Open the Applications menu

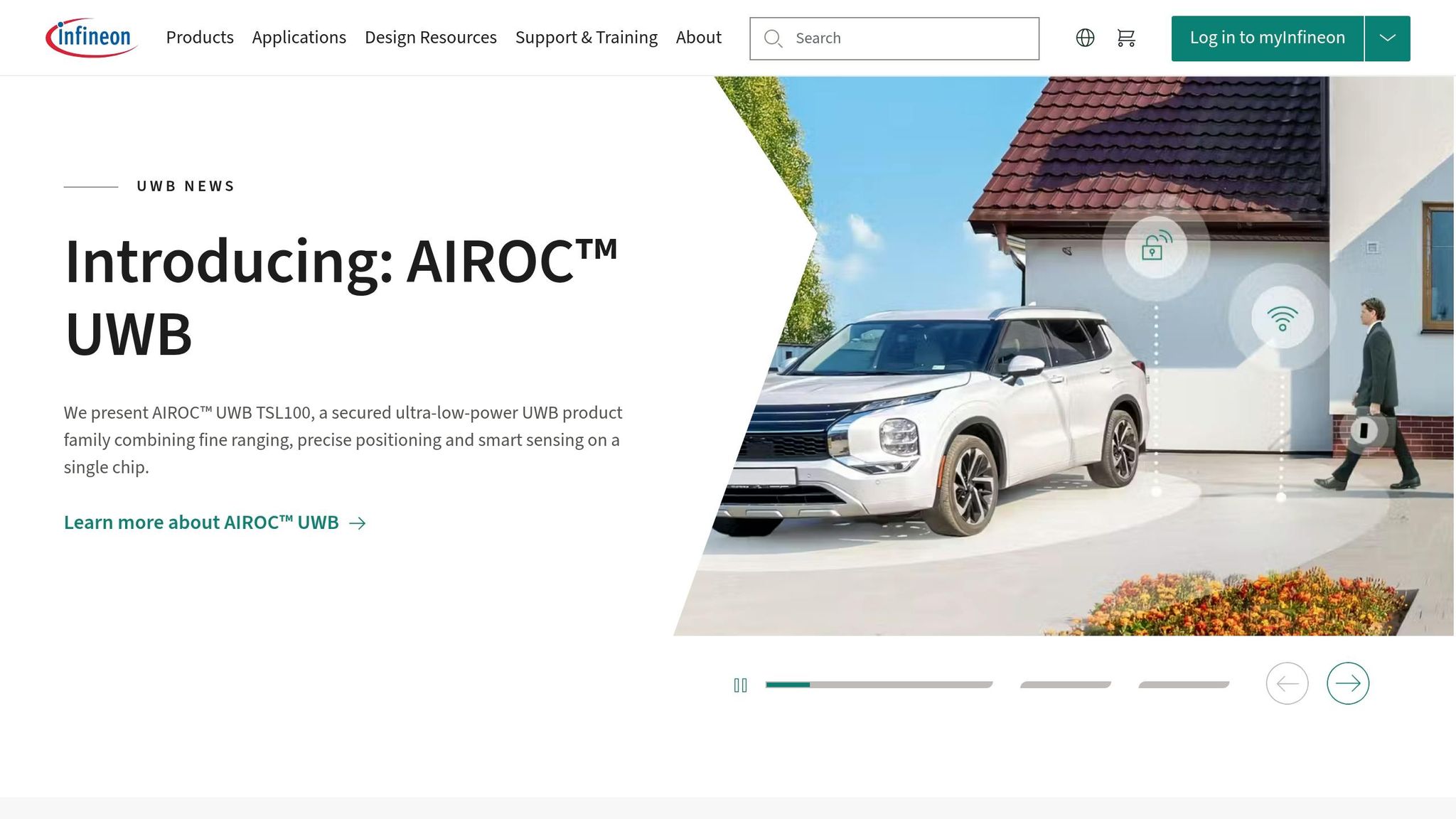(x=299, y=38)
